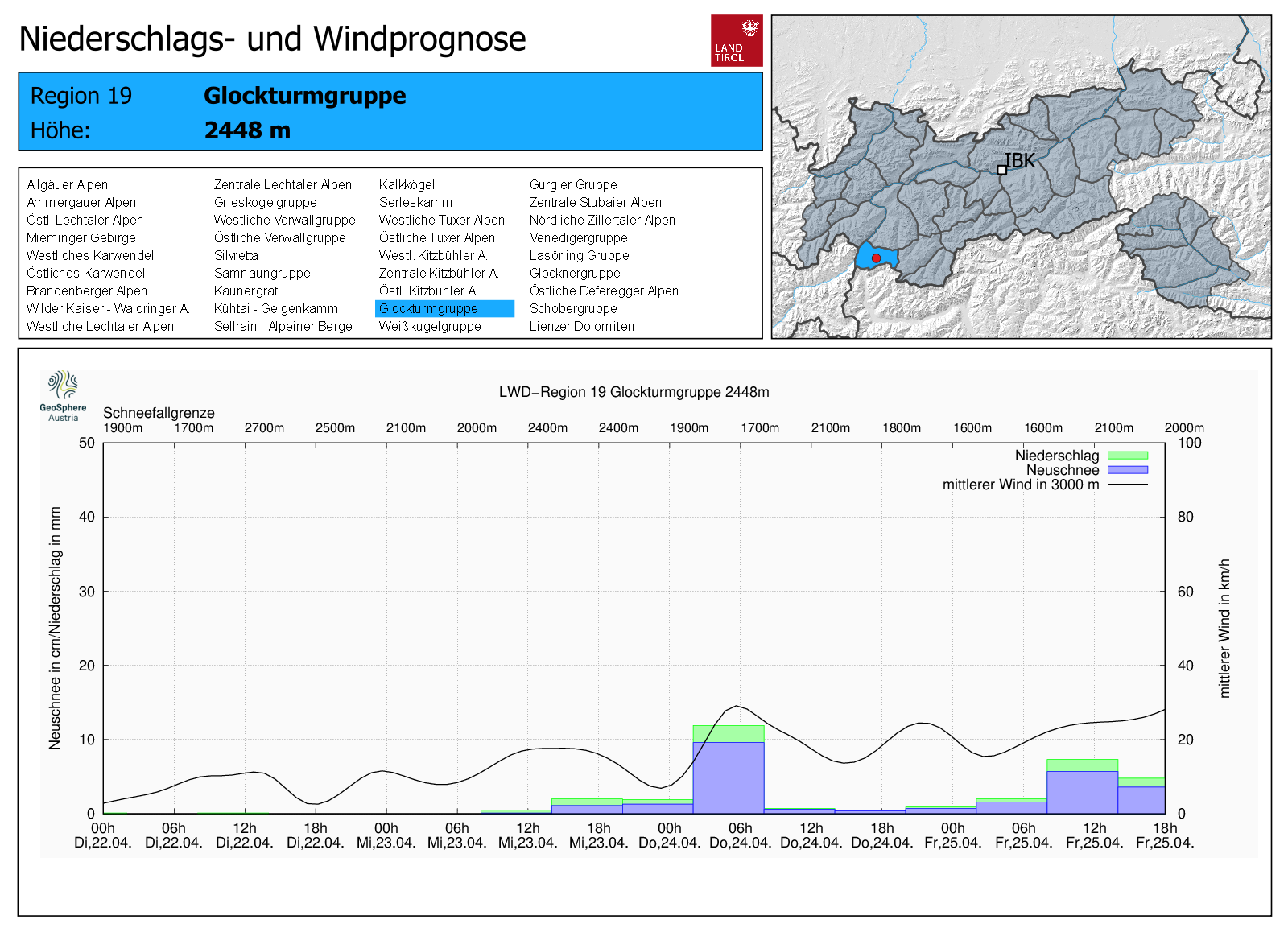Viewport: 1288px width, 928px height.
Task: Select Samnaungruppe from the list
Action: (262, 273)
